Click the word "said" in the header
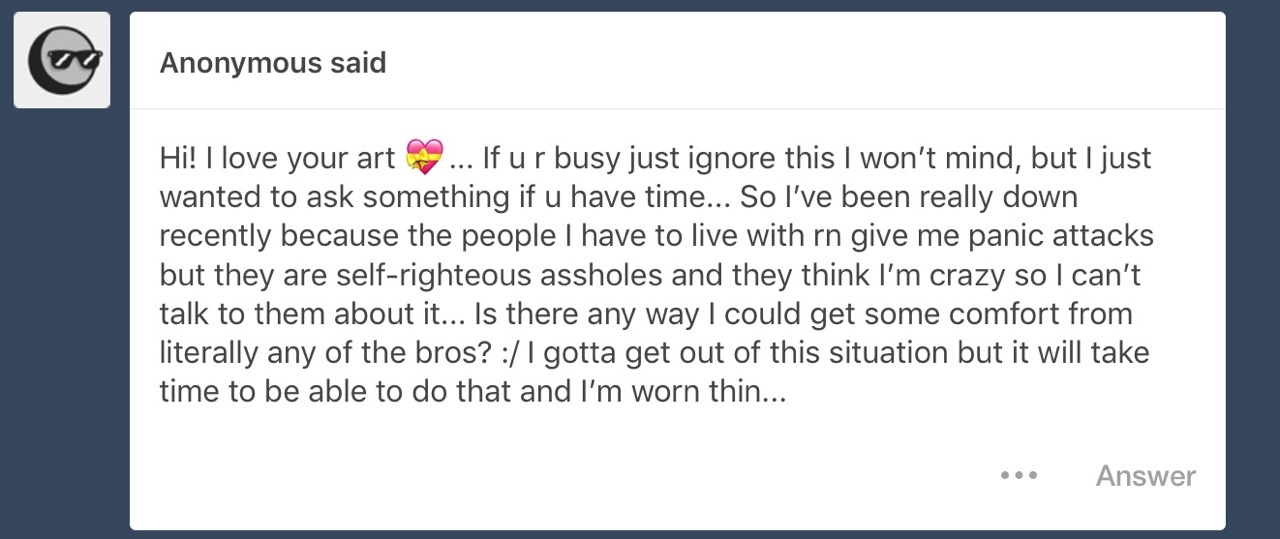Screen dimensions: 1280x539 click(x=359, y=63)
